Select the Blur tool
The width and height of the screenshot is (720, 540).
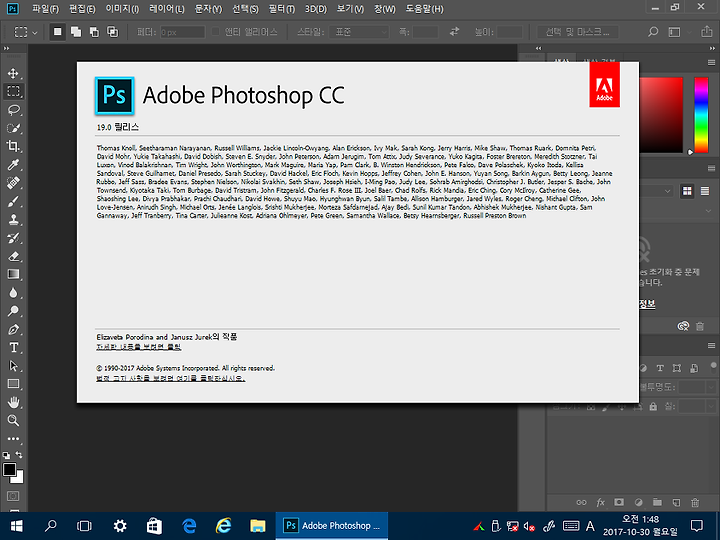coord(13,292)
